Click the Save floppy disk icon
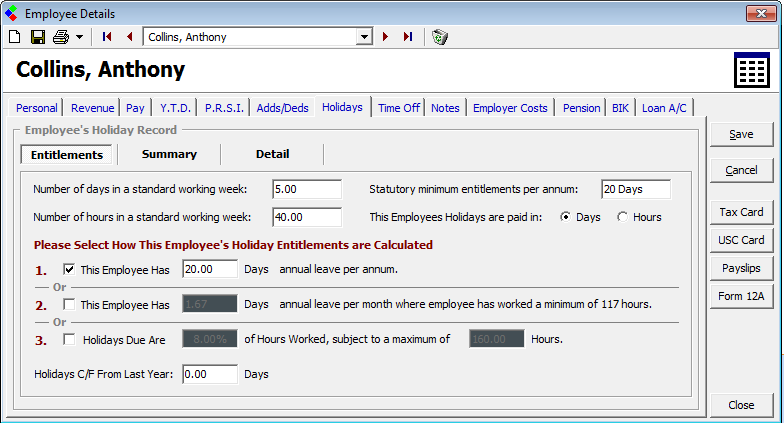This screenshot has height=423, width=784. (37, 37)
